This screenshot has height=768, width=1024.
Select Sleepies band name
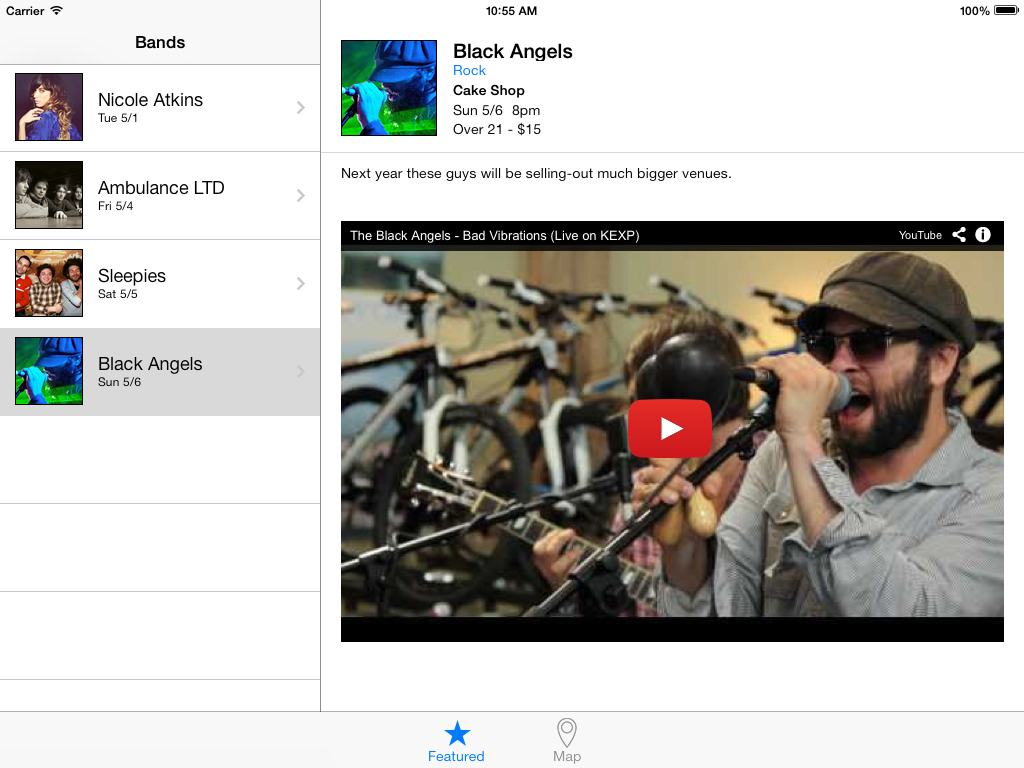coord(132,276)
